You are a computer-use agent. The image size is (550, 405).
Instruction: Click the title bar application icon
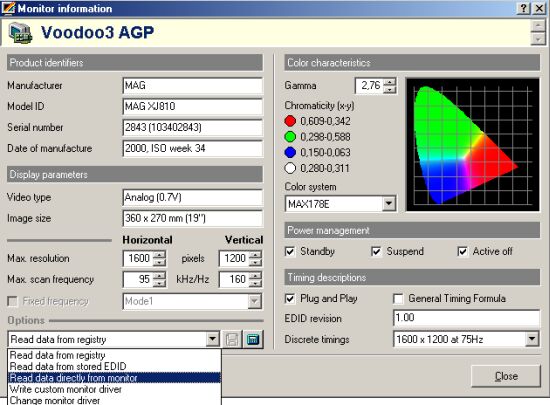click(x=8, y=8)
